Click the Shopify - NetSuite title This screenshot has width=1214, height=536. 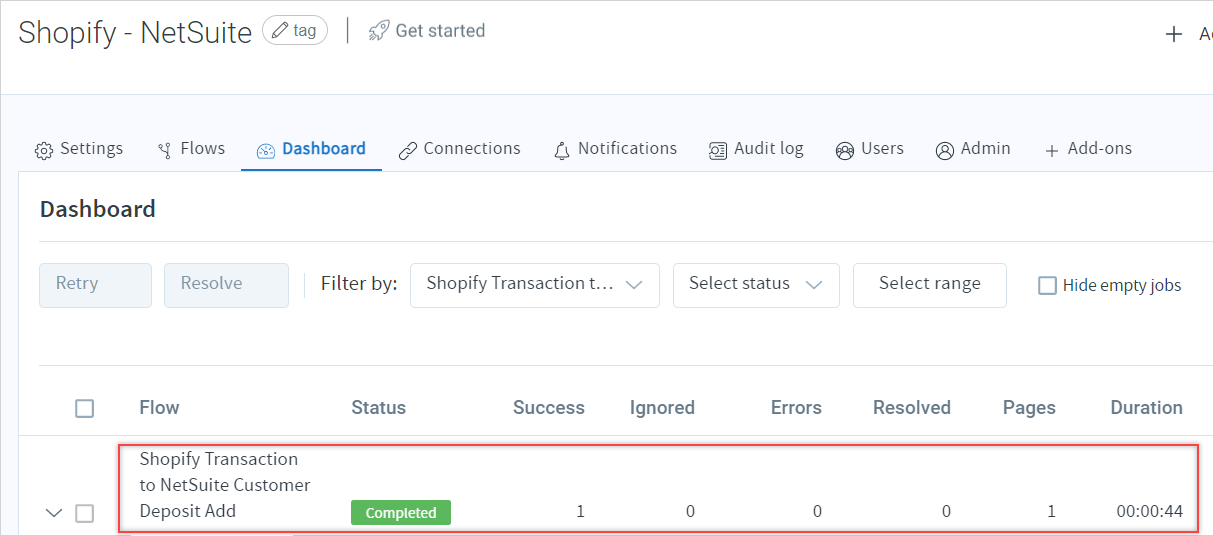(x=135, y=33)
